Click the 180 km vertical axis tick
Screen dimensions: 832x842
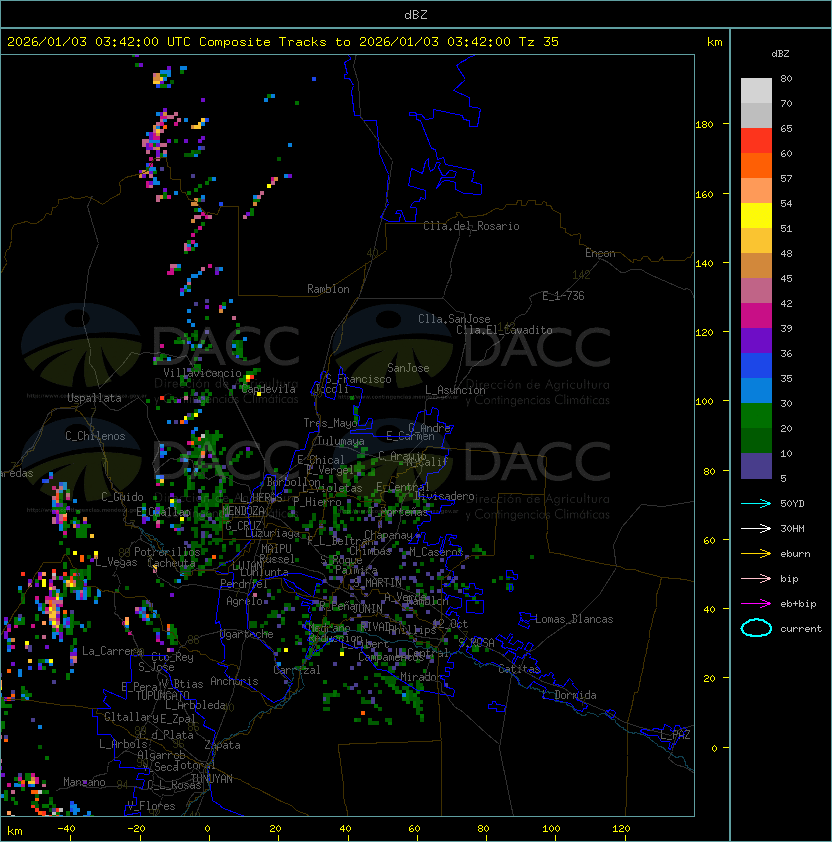click(x=704, y=125)
